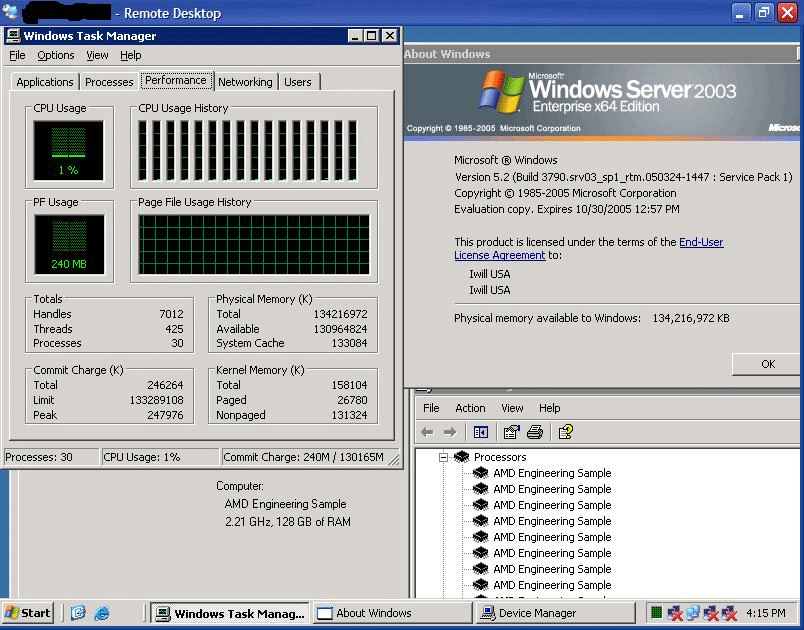Open Device Manager's View menu
This screenshot has width=804, height=630.
tap(512, 408)
